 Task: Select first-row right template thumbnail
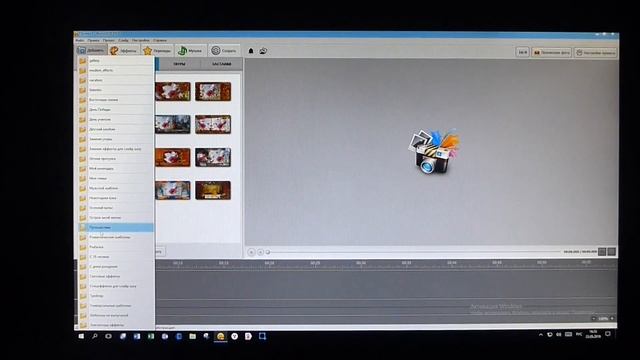tap(213, 91)
